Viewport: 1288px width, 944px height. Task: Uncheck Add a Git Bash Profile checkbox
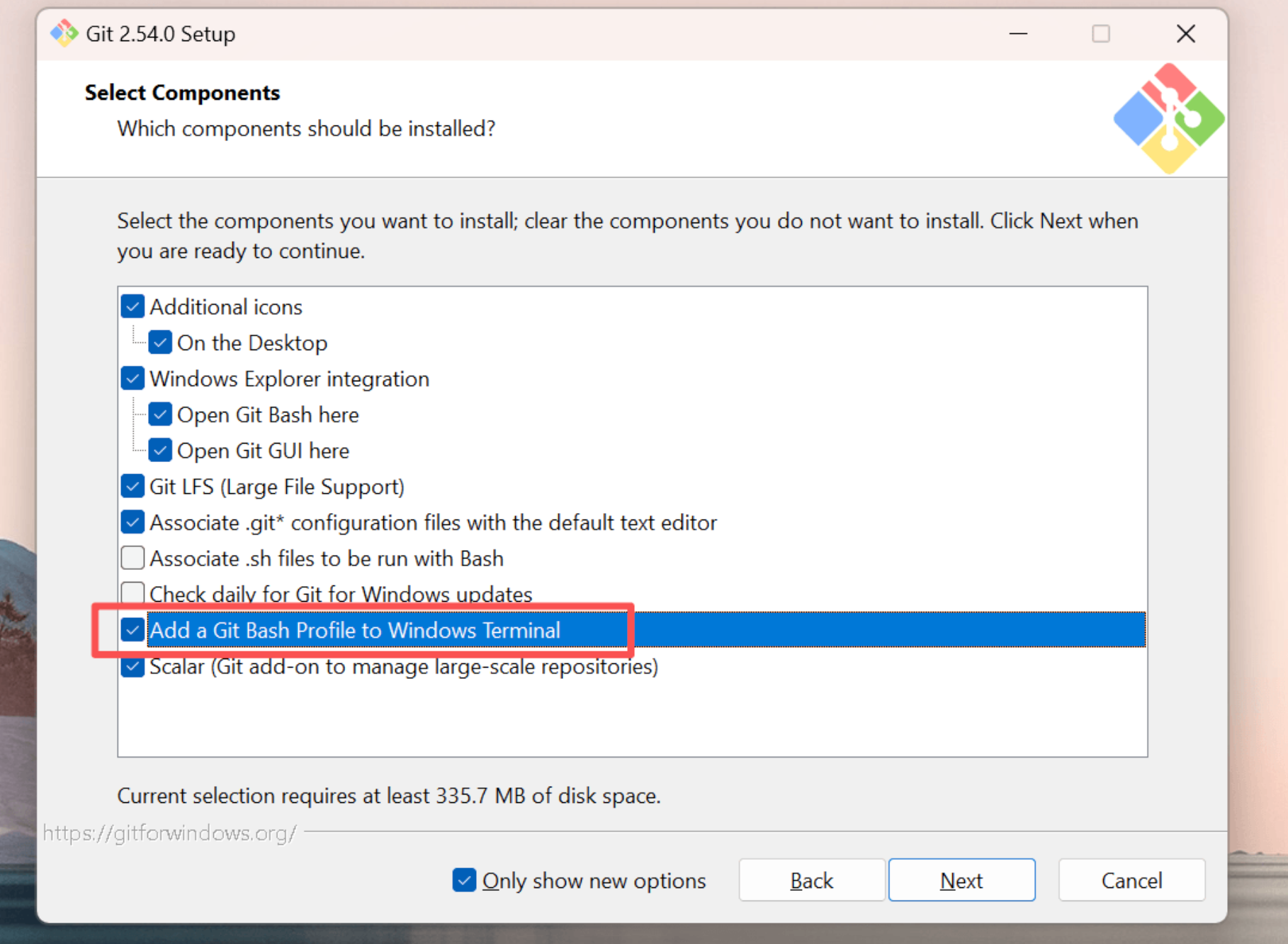point(132,630)
